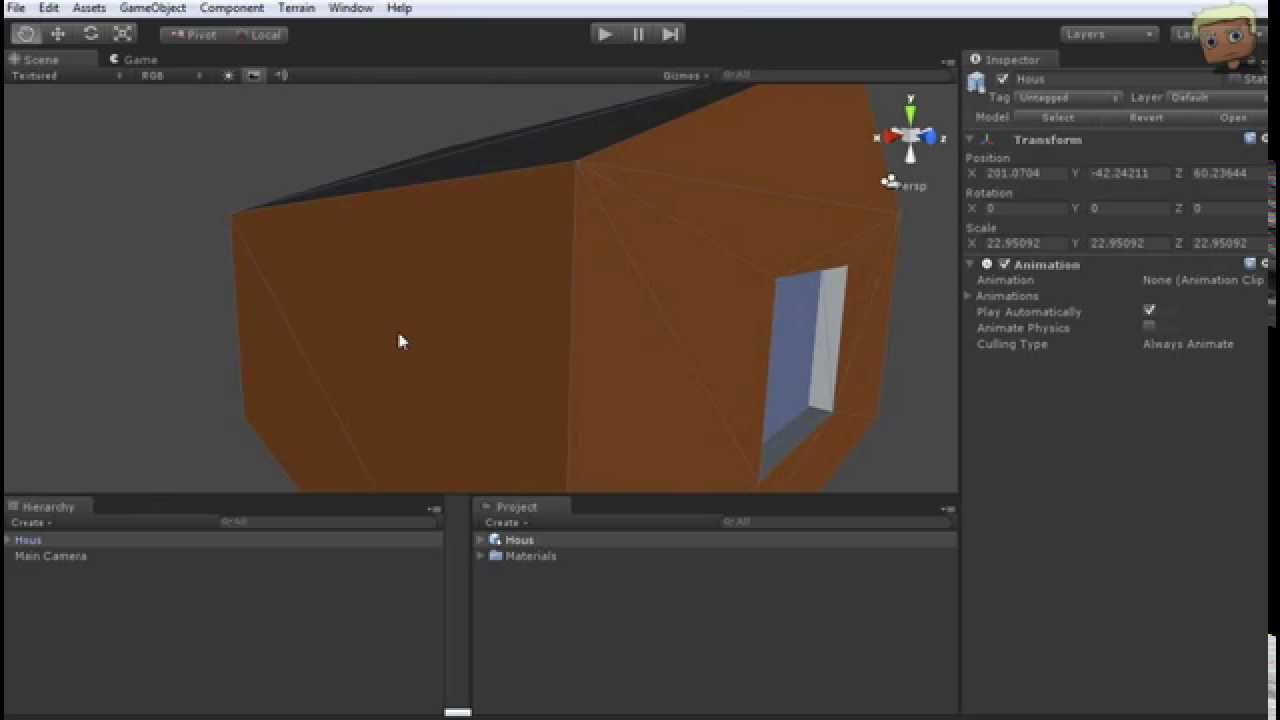The height and width of the screenshot is (720, 1280).
Task: Collapse the Animation component foldout
Action: coord(970,264)
